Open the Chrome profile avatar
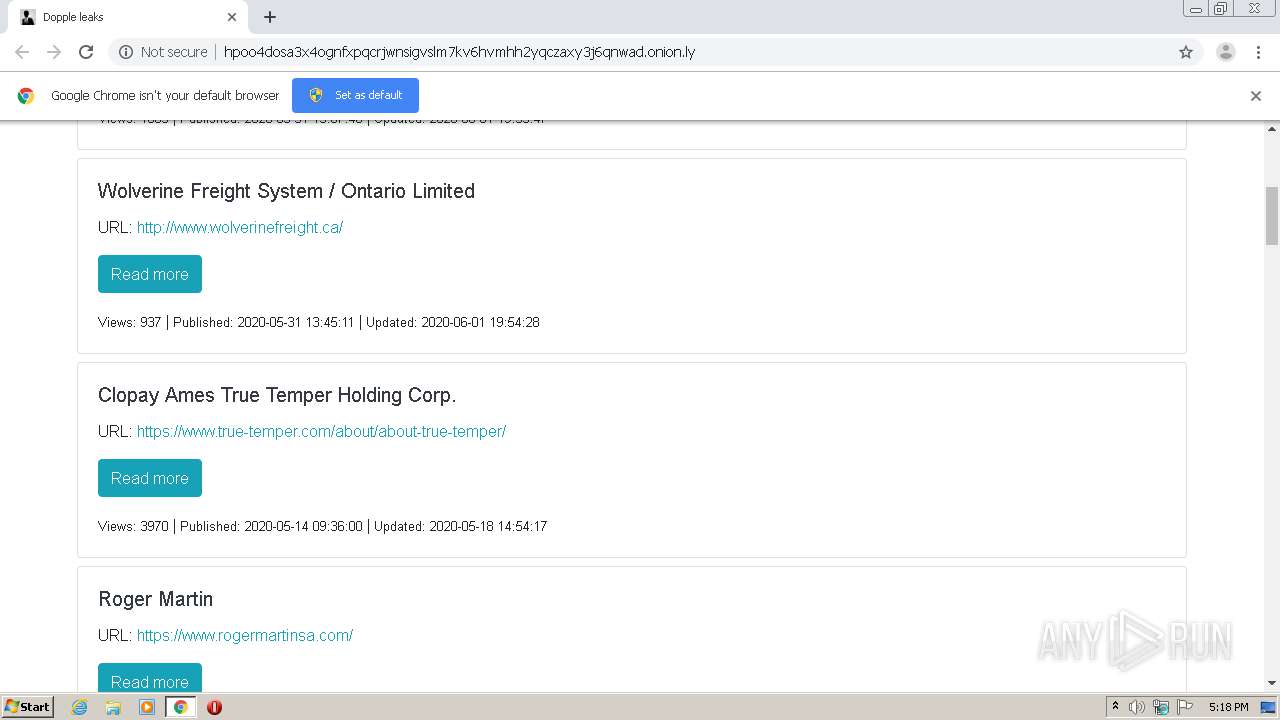Image resolution: width=1280 pixels, height=720 pixels. pyautogui.click(x=1226, y=52)
